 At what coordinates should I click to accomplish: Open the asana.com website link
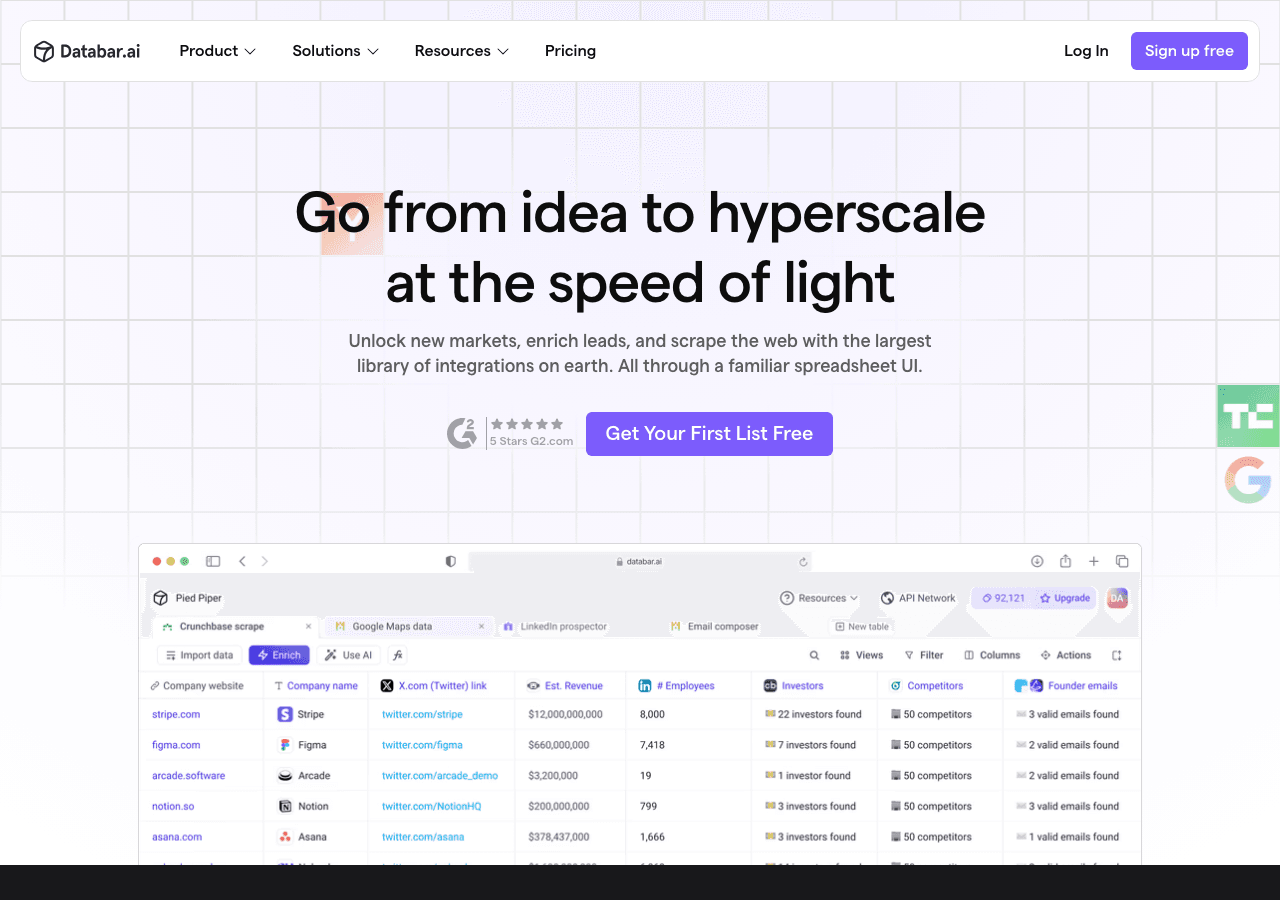[177, 837]
